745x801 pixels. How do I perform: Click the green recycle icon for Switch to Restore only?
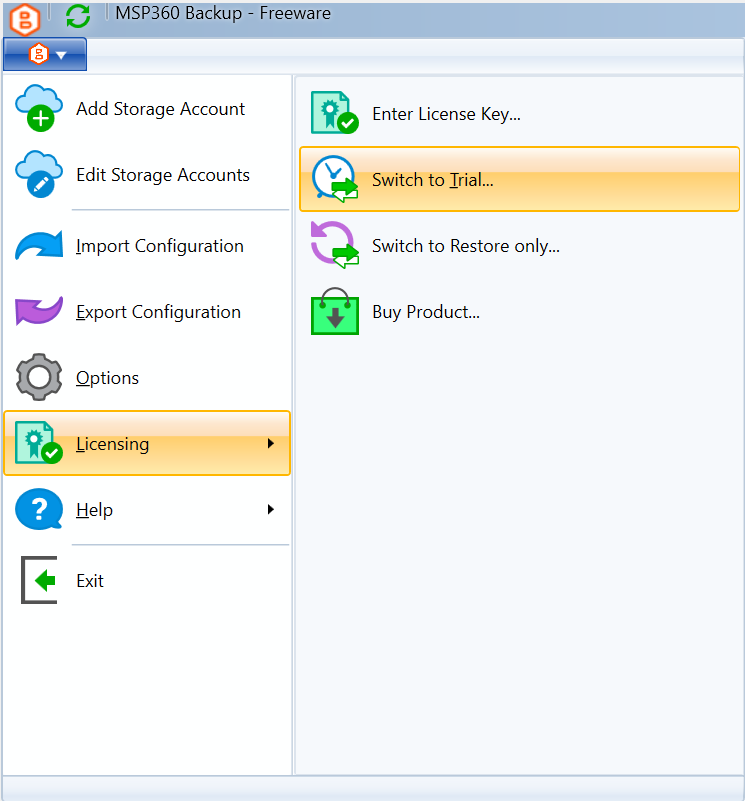tap(334, 245)
